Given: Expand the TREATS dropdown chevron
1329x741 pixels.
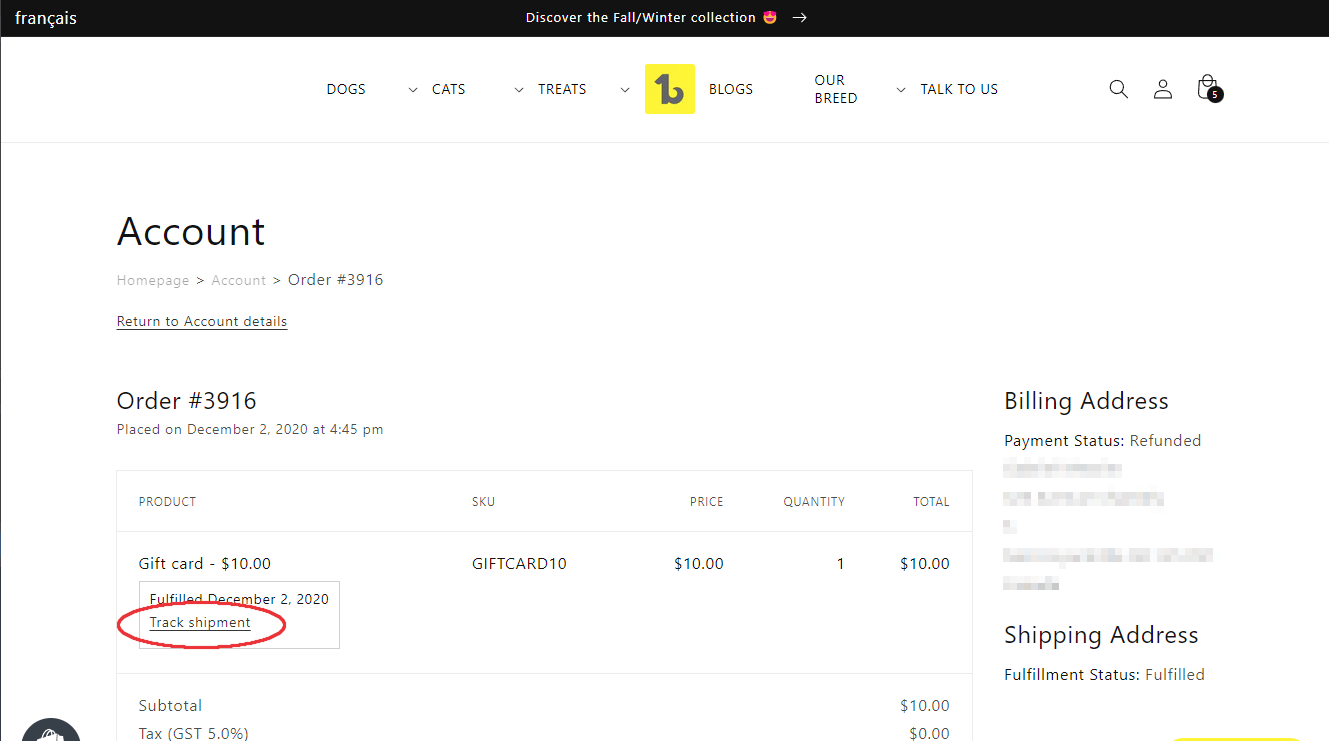Looking at the screenshot, I should pos(625,90).
